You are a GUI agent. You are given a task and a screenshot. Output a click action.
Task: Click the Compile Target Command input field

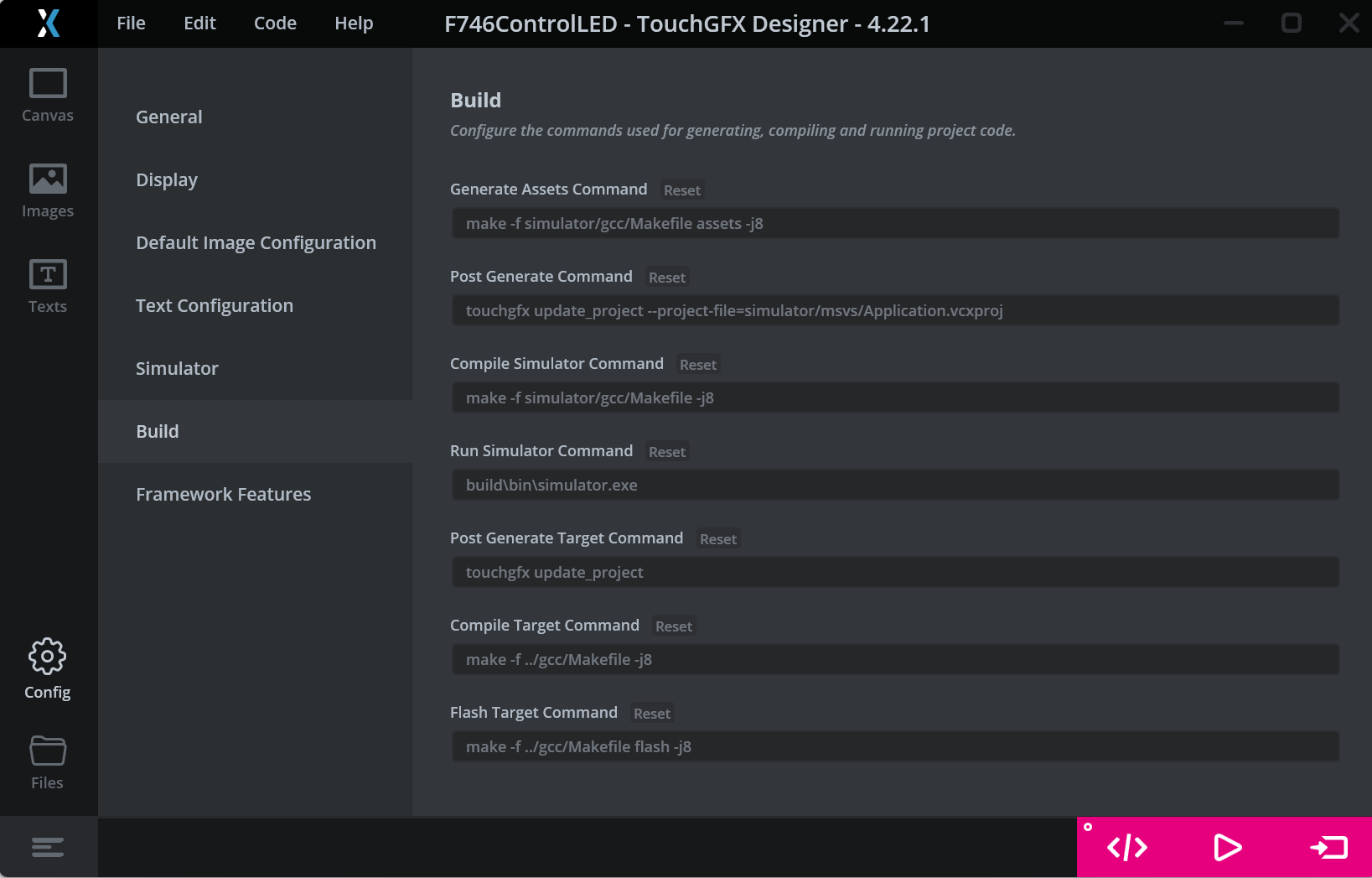894,659
